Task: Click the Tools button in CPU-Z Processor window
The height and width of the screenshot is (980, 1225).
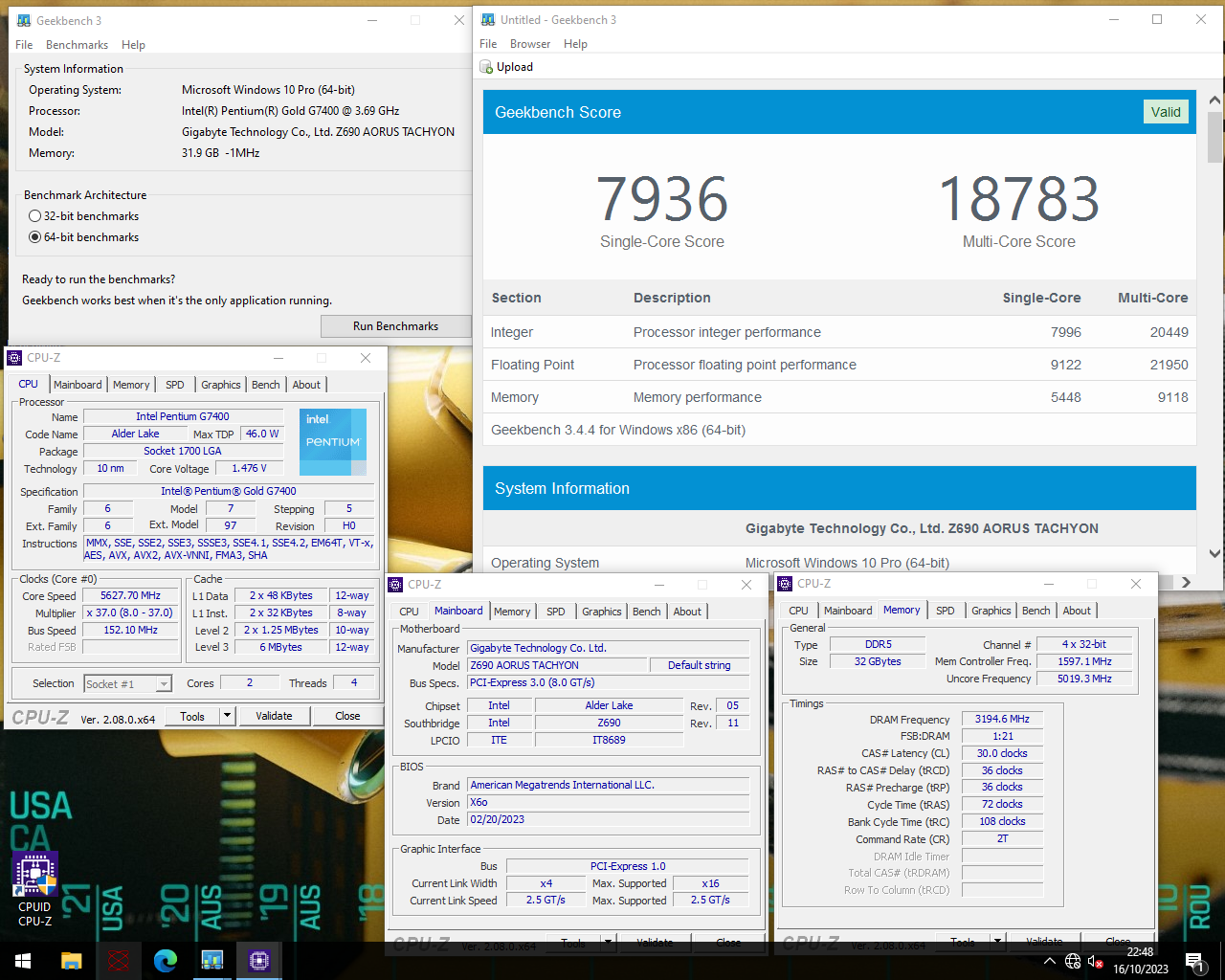Action: click(192, 716)
